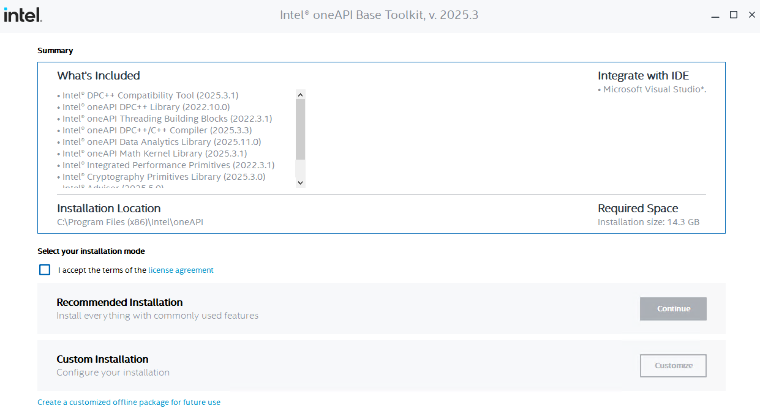Click the Integrate with IDE heading
The image size is (760, 408).
tap(643, 76)
